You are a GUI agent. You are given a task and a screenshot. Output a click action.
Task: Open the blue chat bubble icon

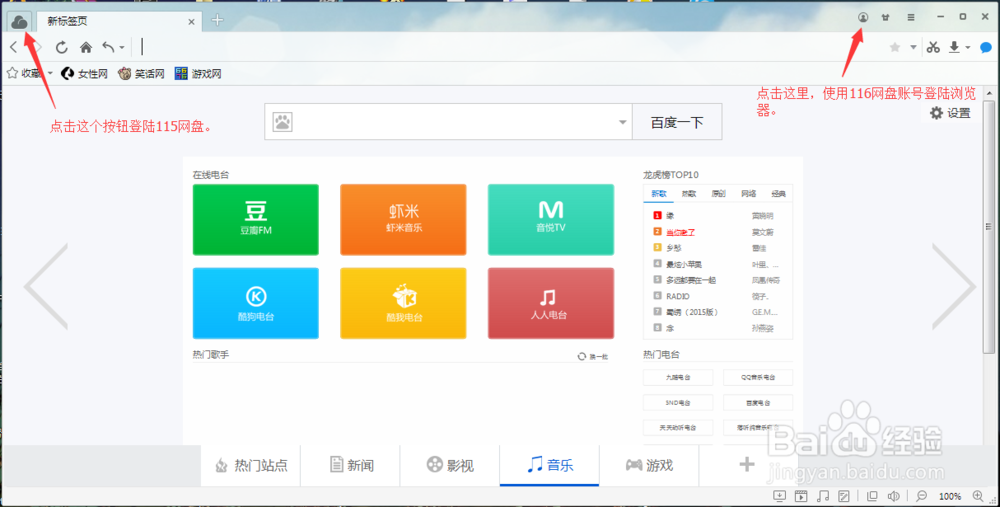(x=986, y=47)
